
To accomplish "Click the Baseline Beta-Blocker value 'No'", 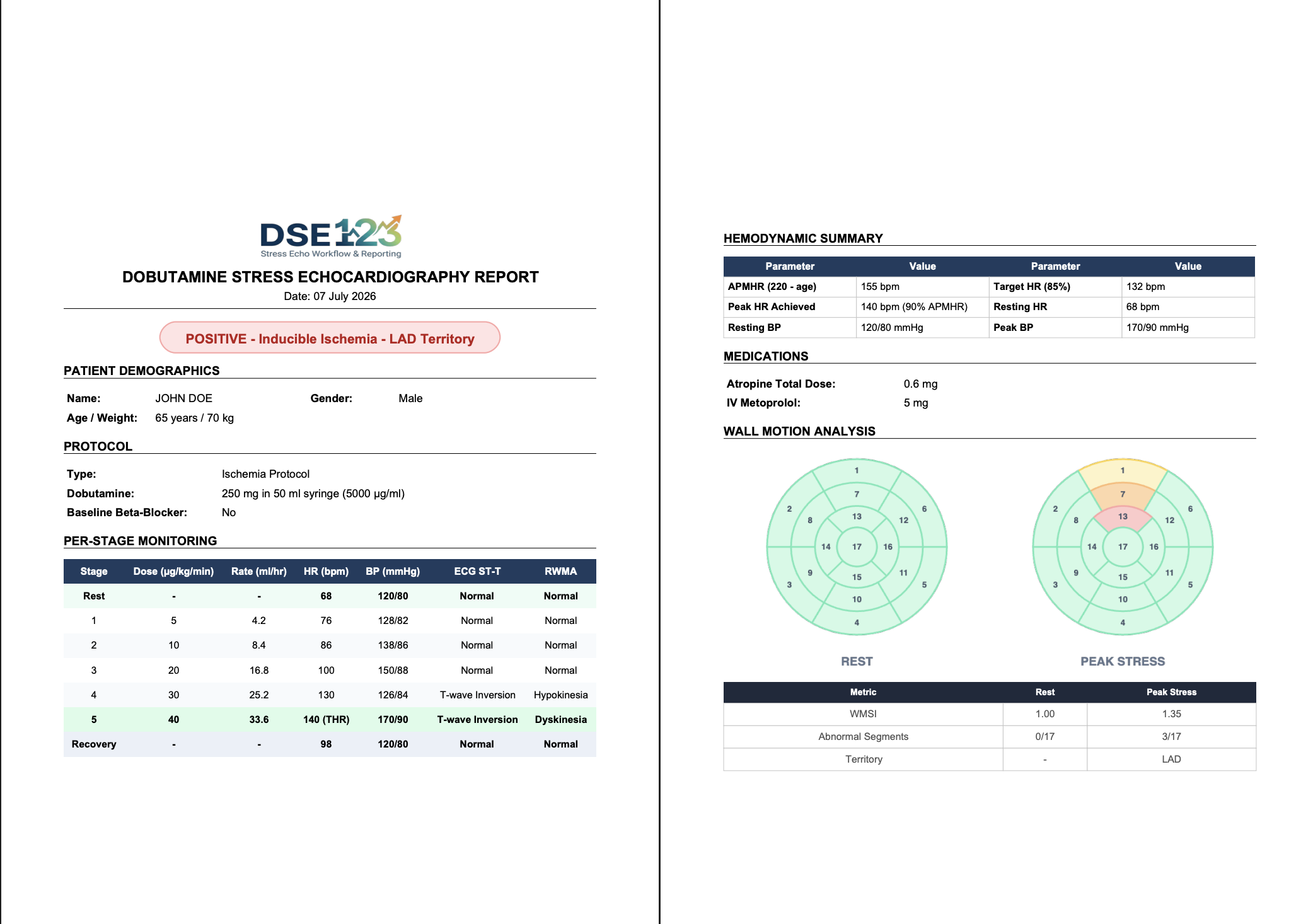I will (229, 512).
